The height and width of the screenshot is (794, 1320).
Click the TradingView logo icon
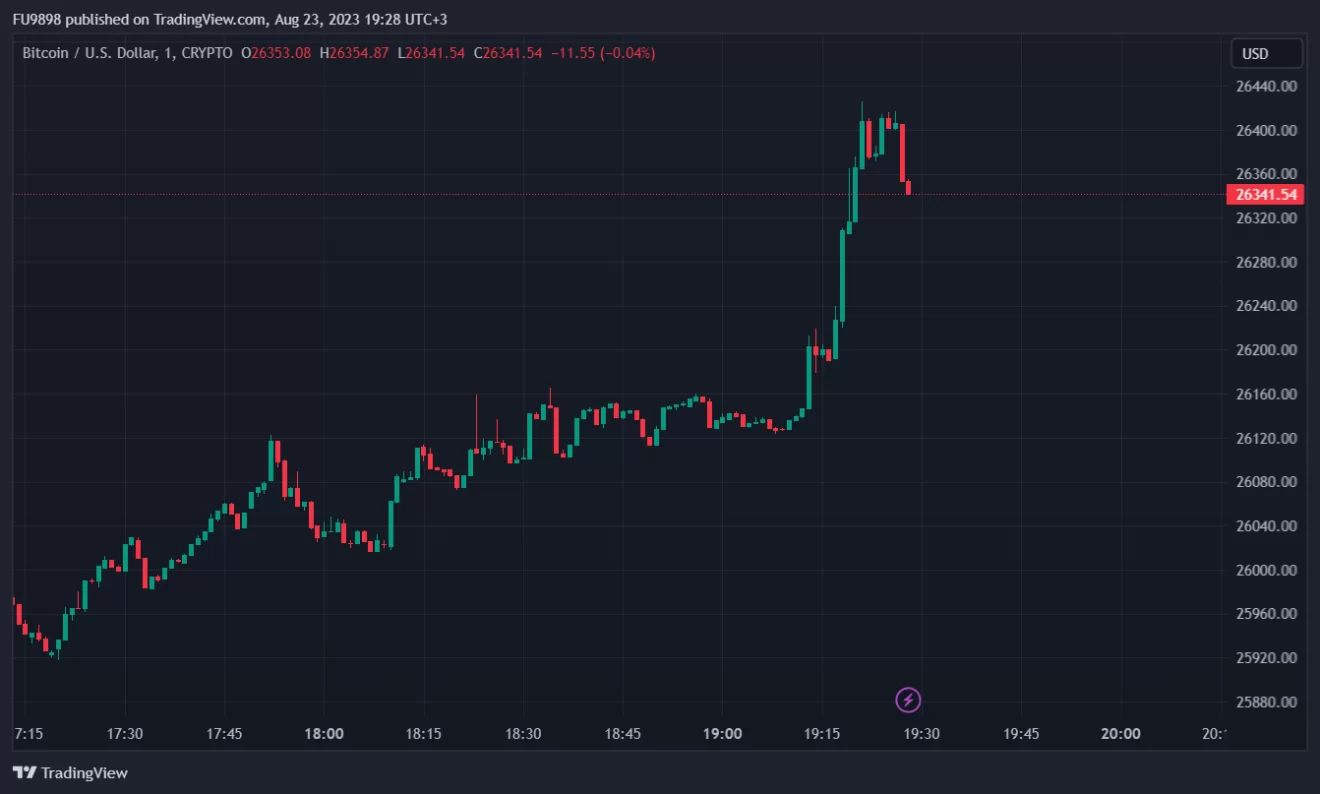pos(24,773)
